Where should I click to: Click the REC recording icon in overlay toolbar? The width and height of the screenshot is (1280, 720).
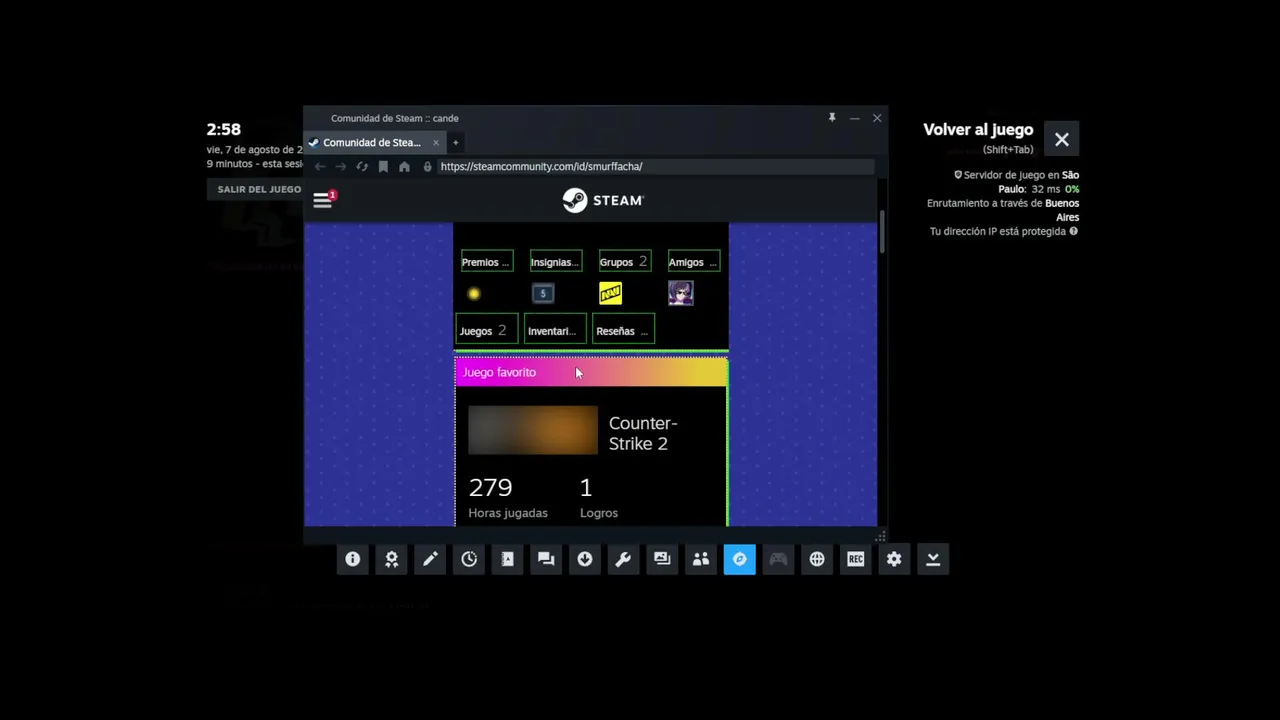click(856, 559)
